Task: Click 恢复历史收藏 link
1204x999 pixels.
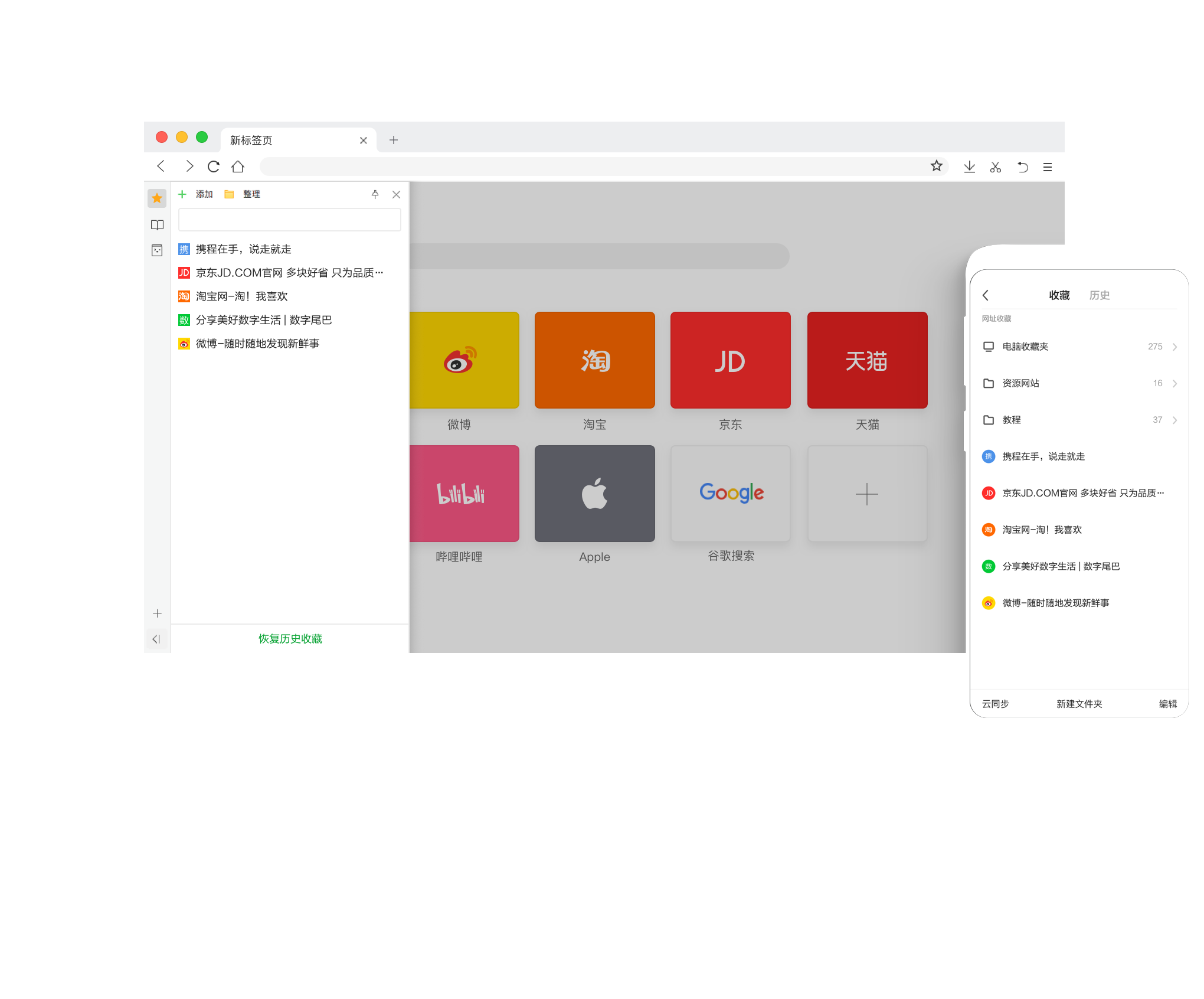Action: [290, 639]
